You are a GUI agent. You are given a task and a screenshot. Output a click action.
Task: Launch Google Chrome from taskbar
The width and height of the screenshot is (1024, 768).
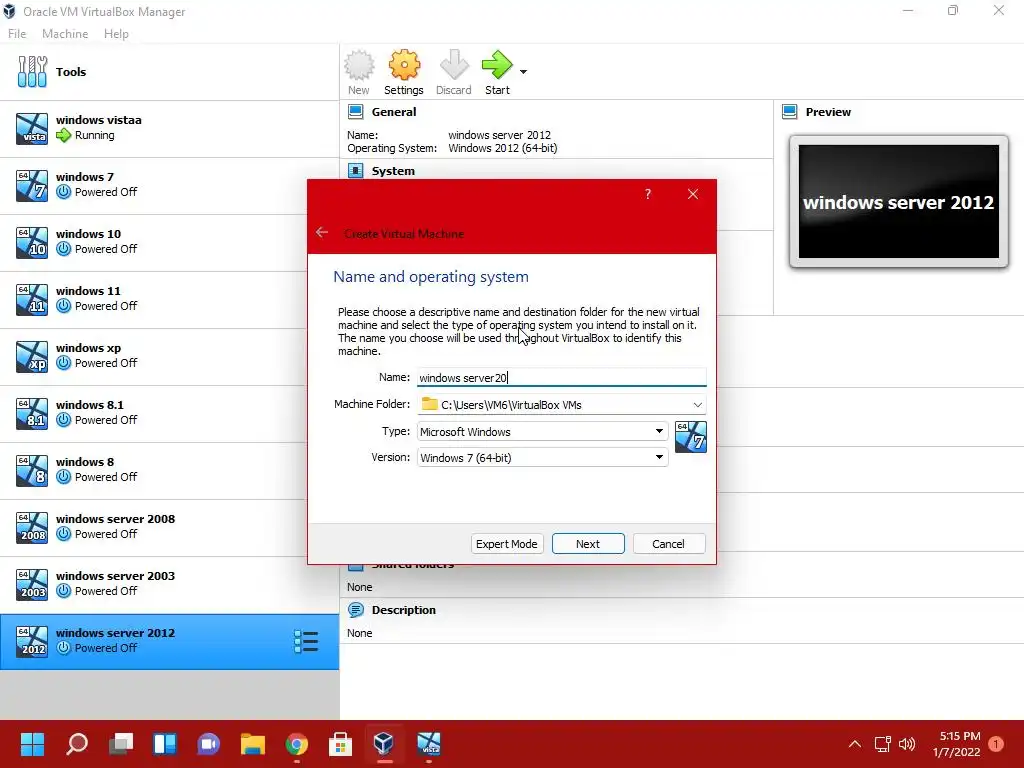point(296,744)
